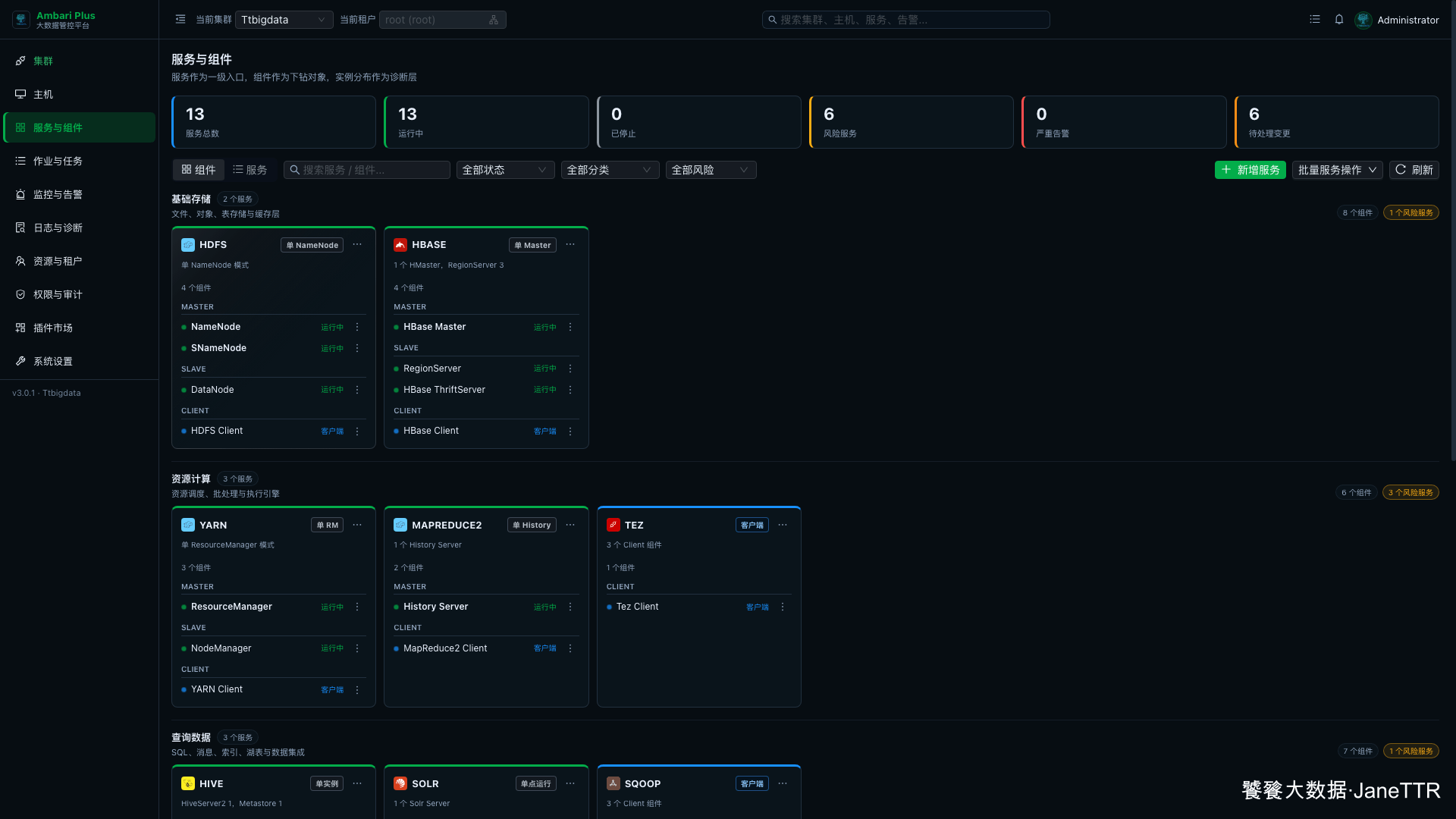Screen dimensions: 1456x819
Task: Open SNameNode row actions menu
Action: click(357, 348)
